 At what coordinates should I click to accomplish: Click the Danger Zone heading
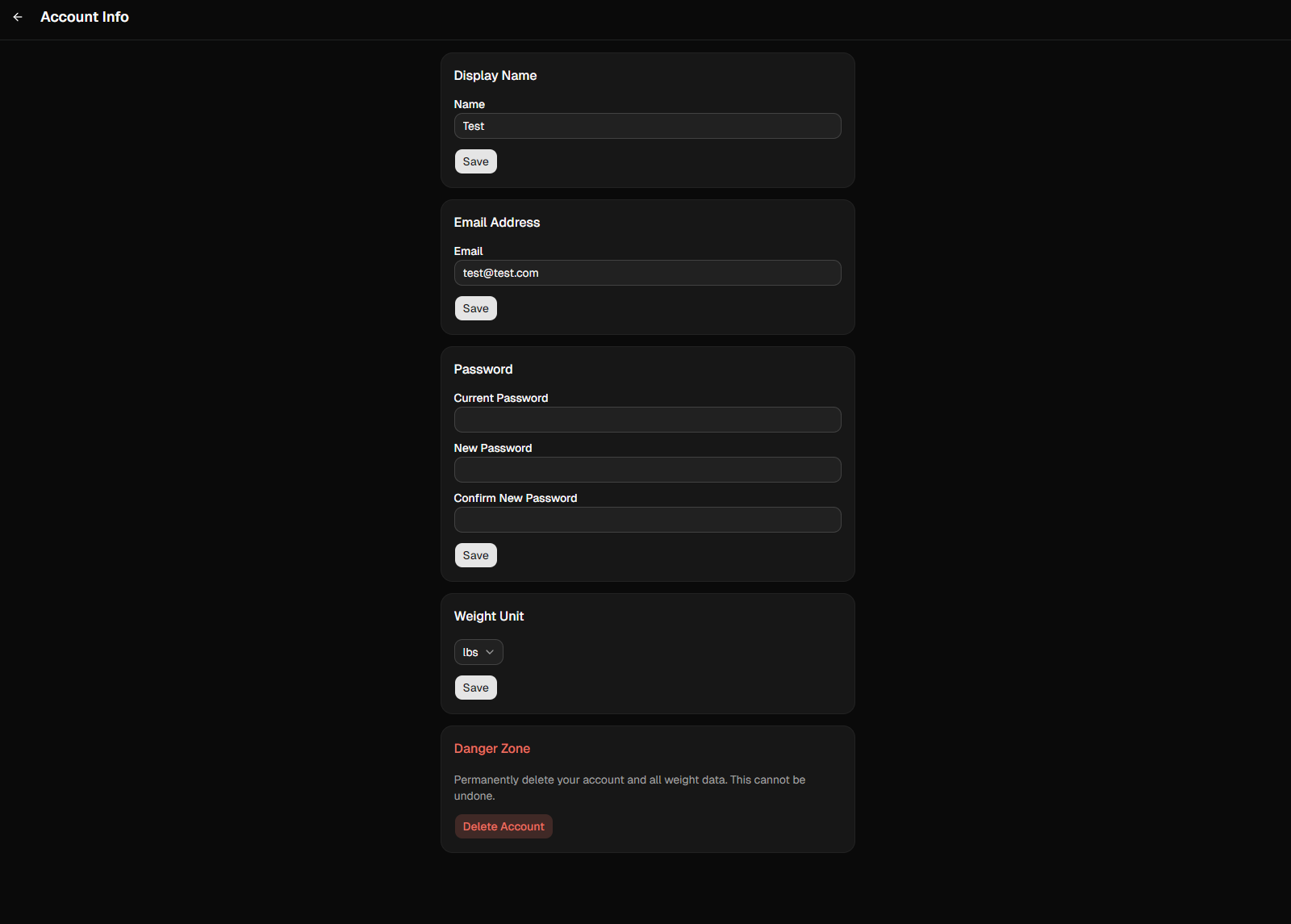coord(491,748)
